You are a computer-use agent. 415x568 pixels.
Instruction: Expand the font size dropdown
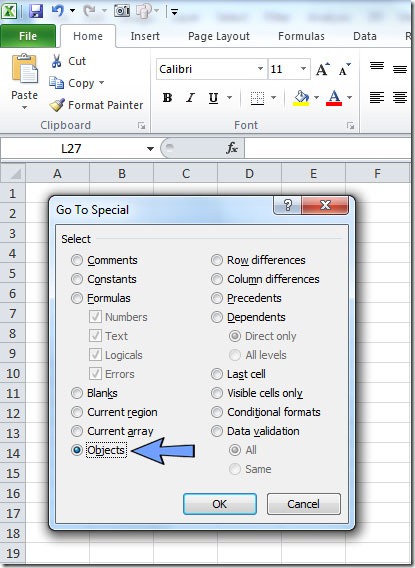[303, 68]
